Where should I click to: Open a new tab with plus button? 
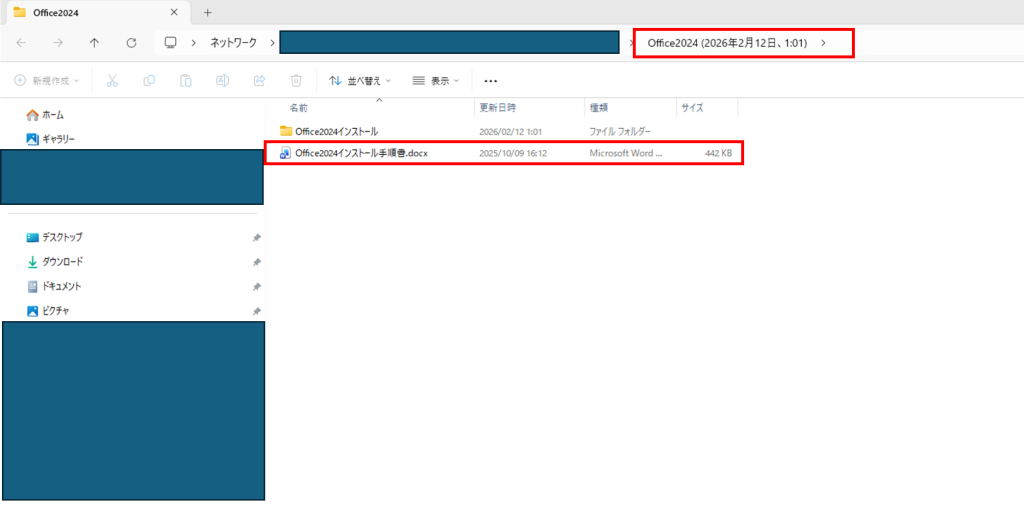pos(208,13)
